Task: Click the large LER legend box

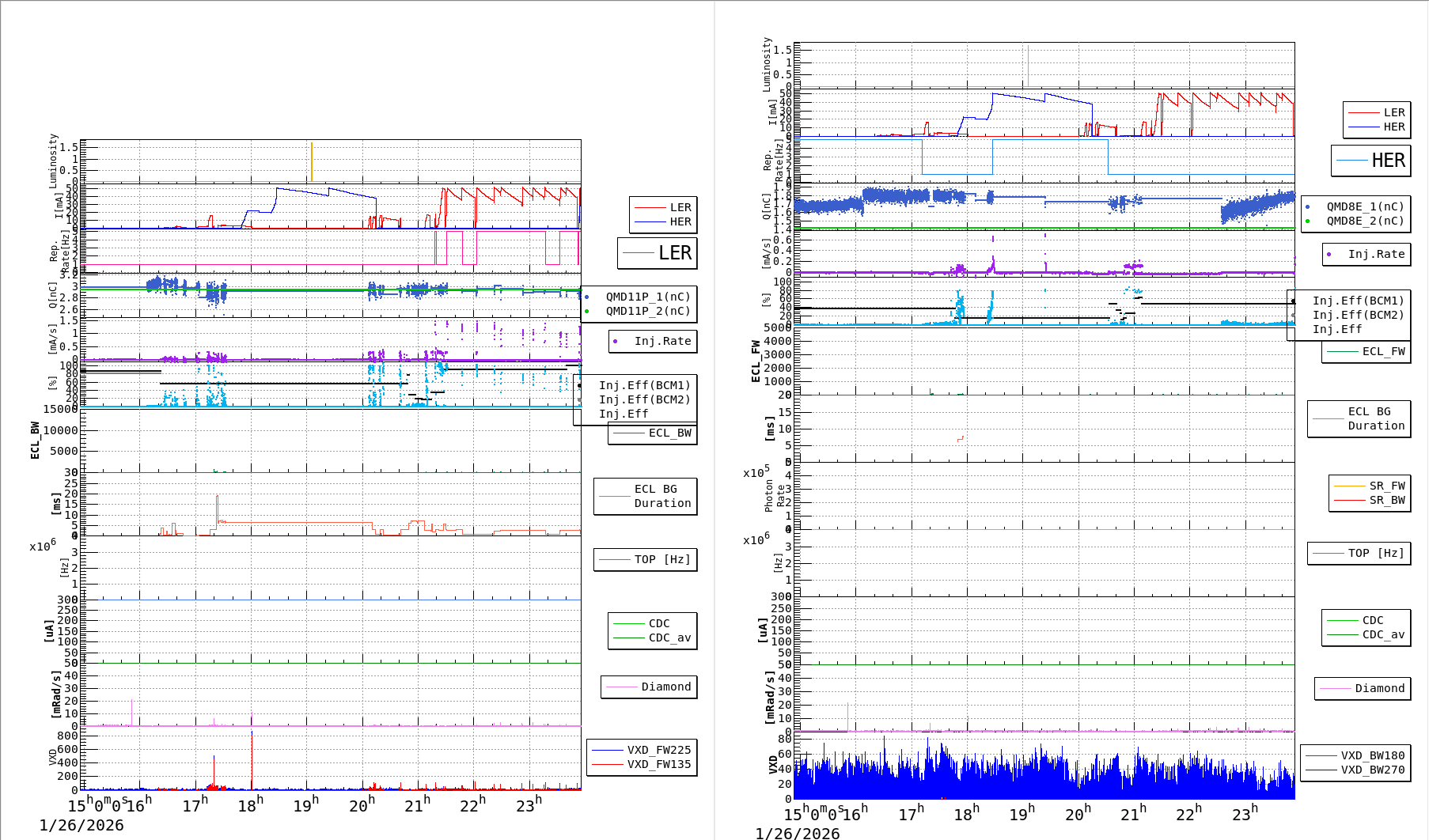Action: click(658, 253)
